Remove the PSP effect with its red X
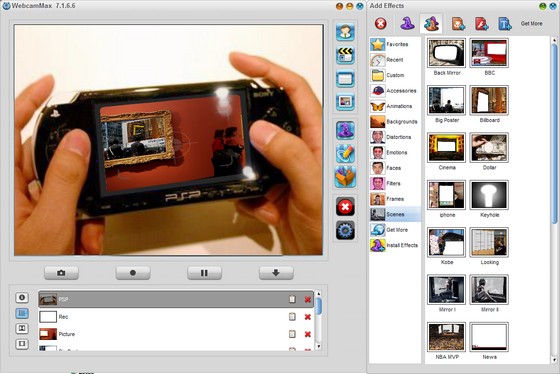 (x=308, y=300)
